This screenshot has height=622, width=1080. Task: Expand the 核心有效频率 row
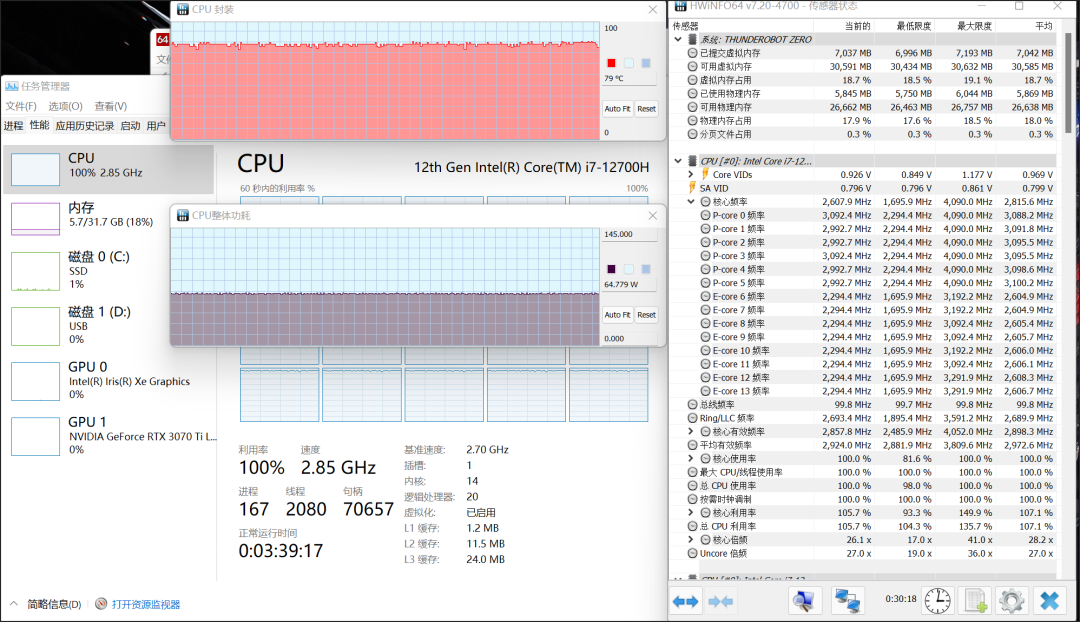click(691, 431)
